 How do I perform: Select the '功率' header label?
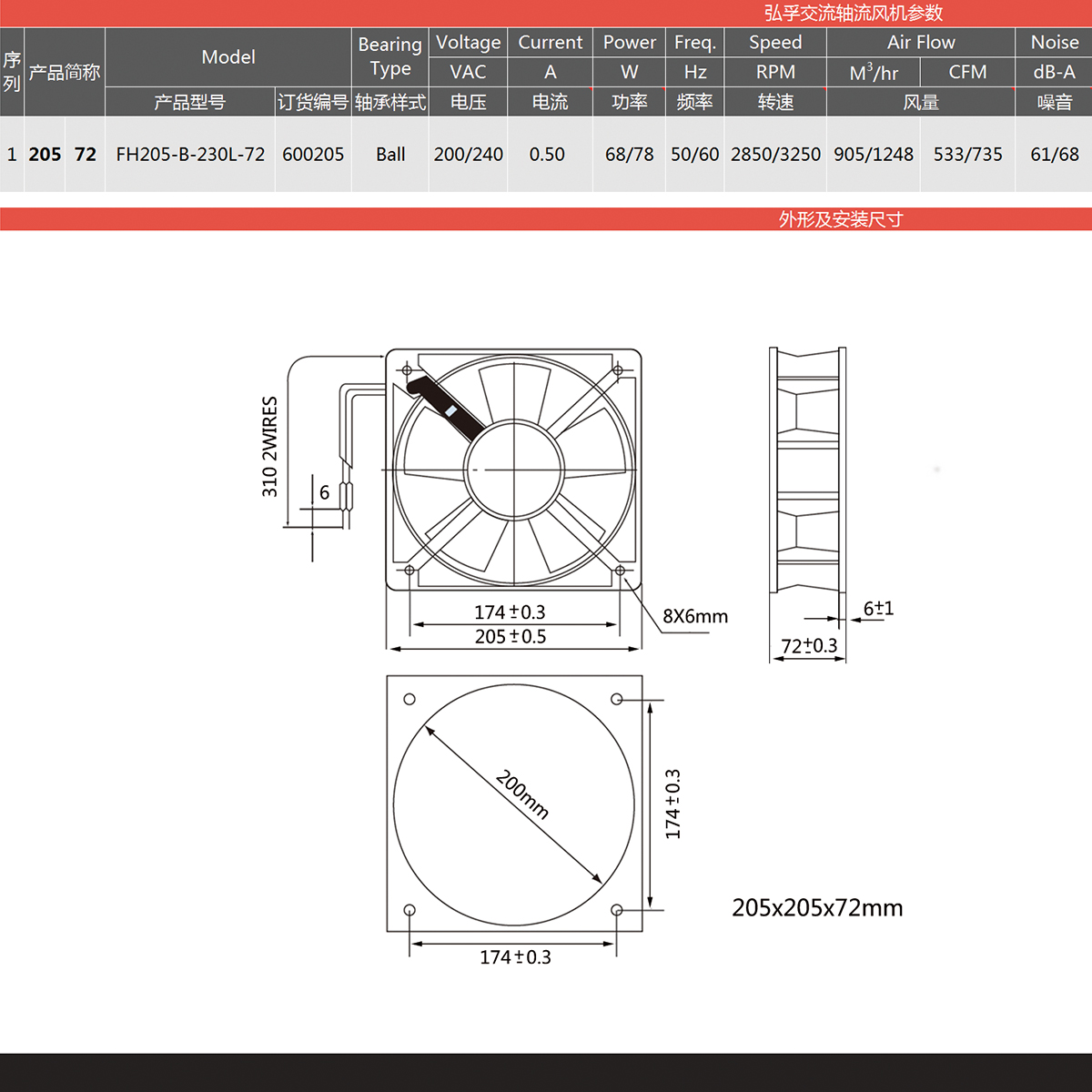[x=630, y=102]
